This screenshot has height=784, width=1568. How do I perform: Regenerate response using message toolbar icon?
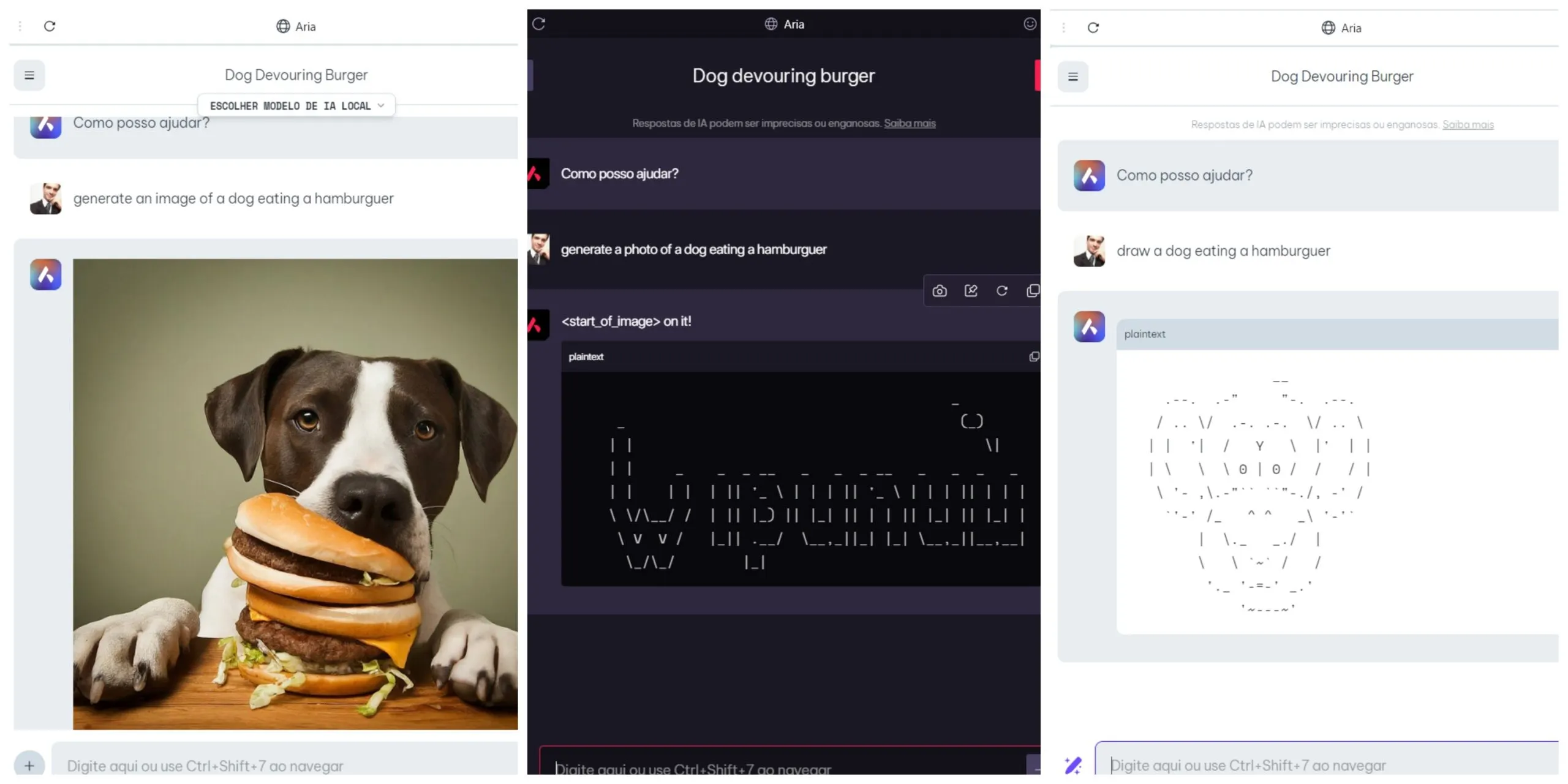(x=1002, y=291)
